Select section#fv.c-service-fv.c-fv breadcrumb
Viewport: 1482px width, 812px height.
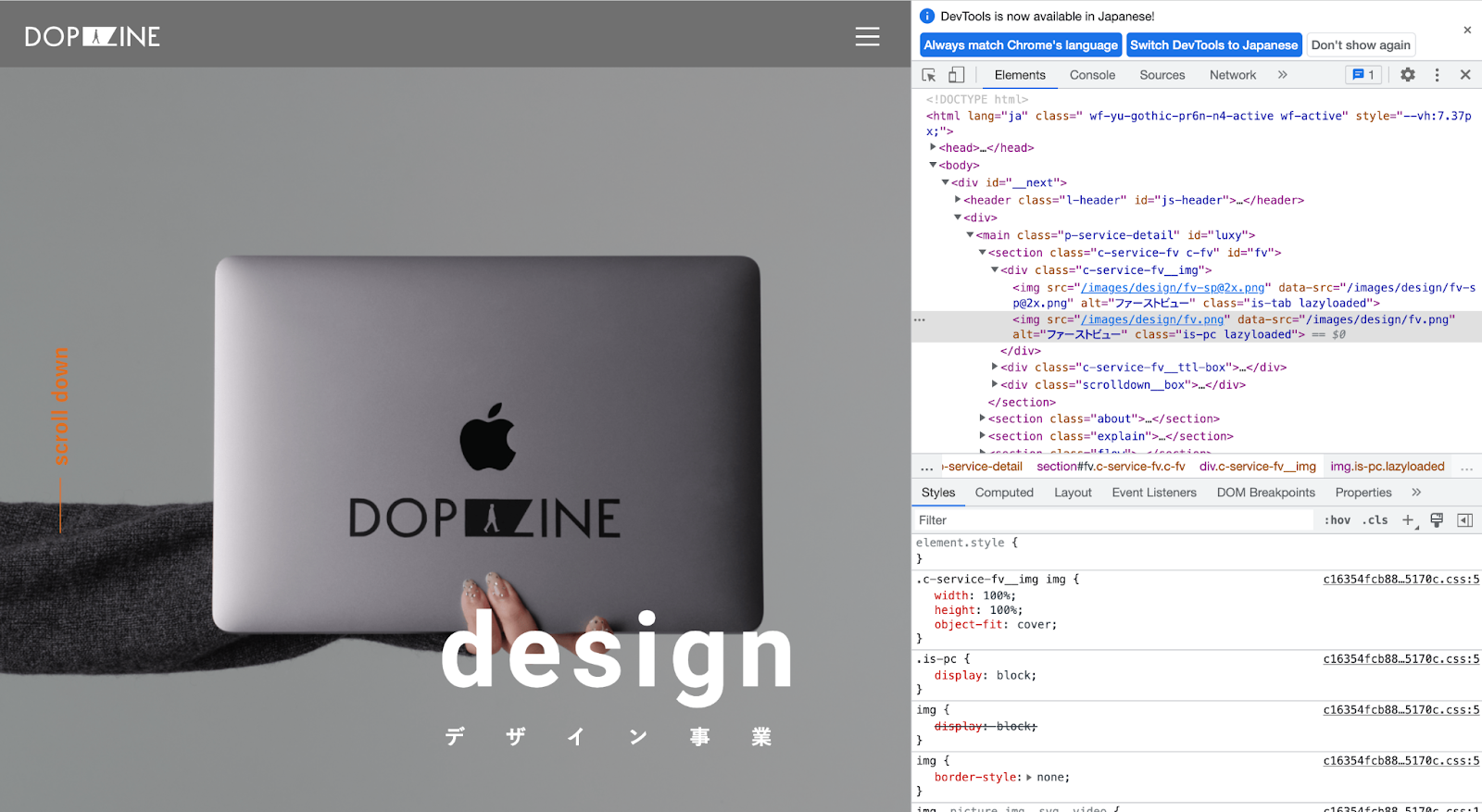[x=1111, y=467]
